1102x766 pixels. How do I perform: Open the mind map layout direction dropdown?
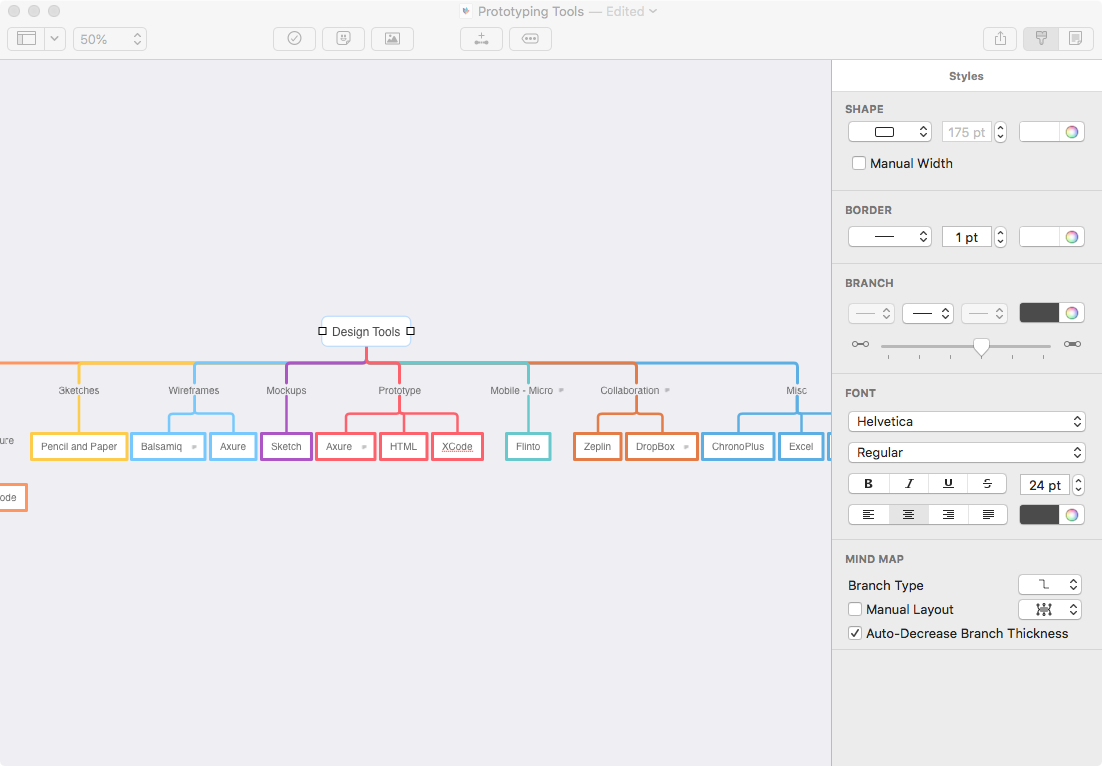1050,609
